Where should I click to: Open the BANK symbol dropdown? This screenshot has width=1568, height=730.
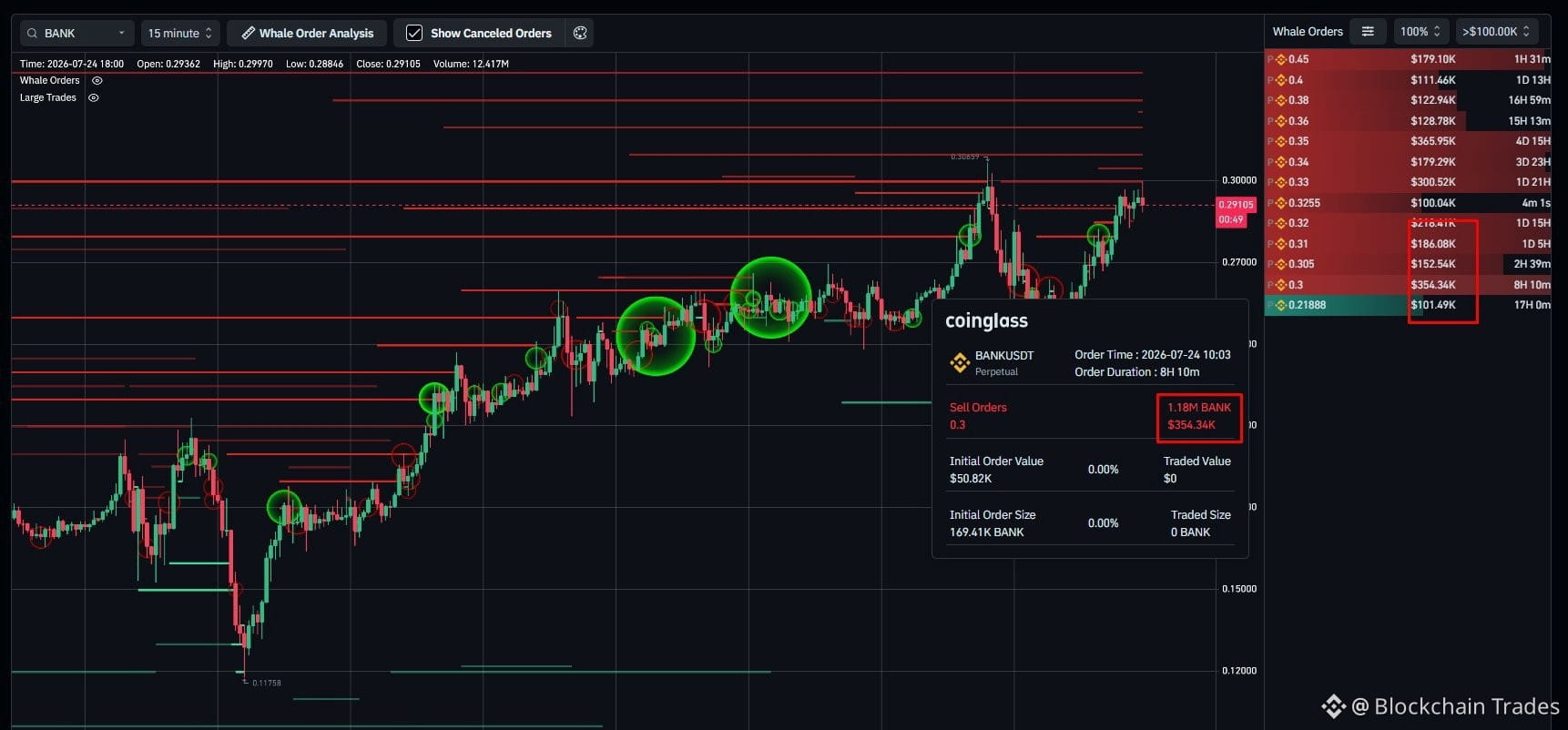pyautogui.click(x=76, y=34)
